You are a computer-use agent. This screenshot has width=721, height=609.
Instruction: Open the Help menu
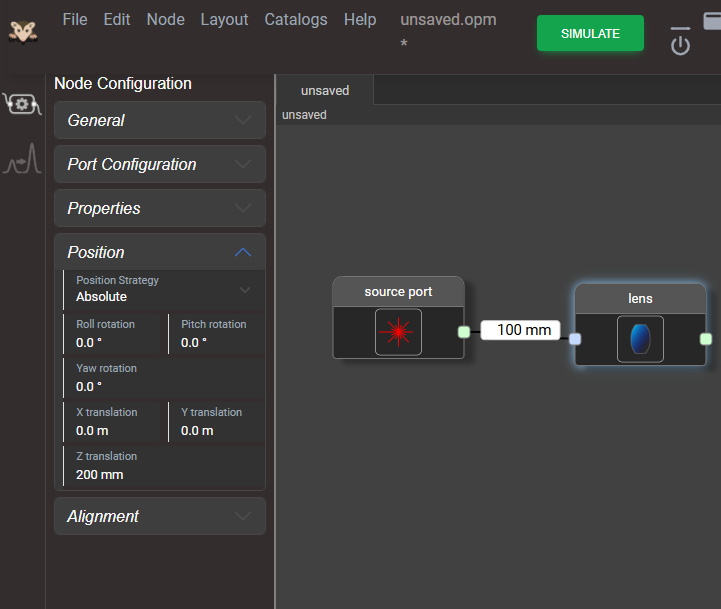point(360,20)
